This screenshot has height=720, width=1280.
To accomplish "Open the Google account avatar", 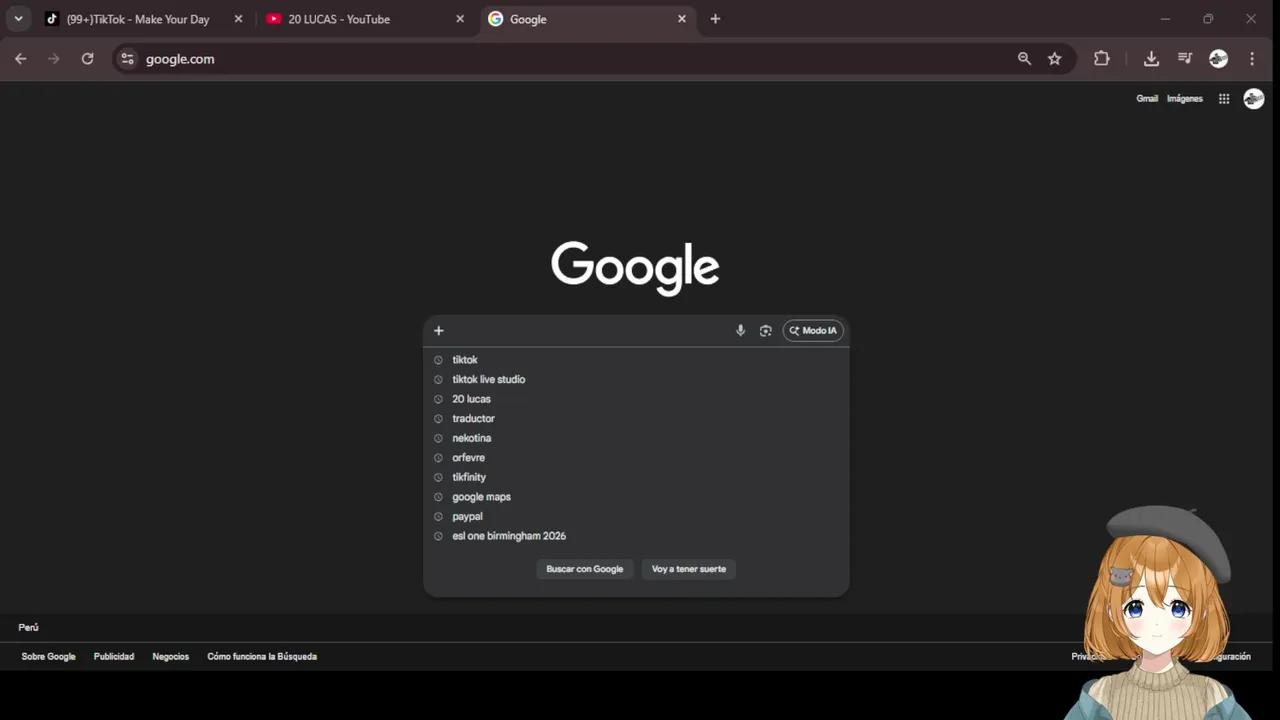I will (x=1254, y=98).
